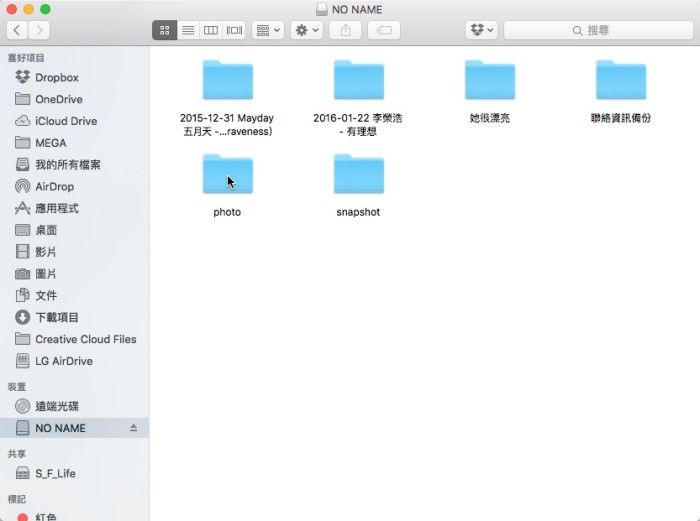The height and width of the screenshot is (521, 700).
Task: Click the NO NAME title bar proxy icon
Action: coord(321,9)
